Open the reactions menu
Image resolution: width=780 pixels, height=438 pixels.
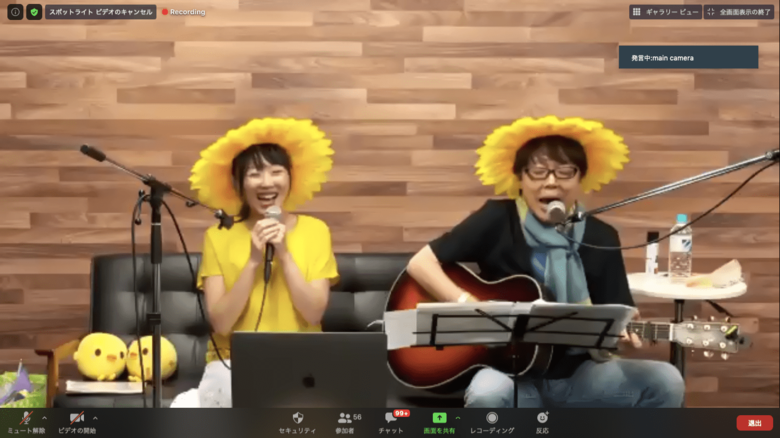[542, 423]
